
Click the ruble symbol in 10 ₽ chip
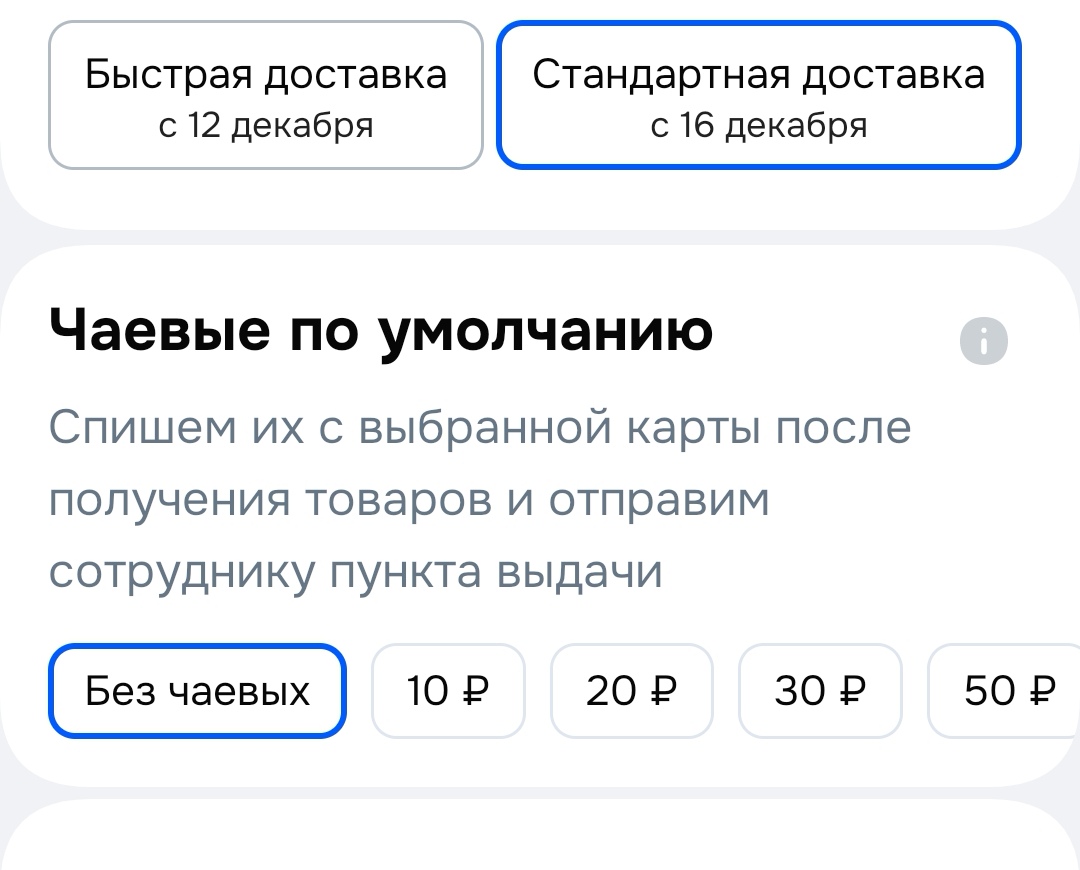477,691
